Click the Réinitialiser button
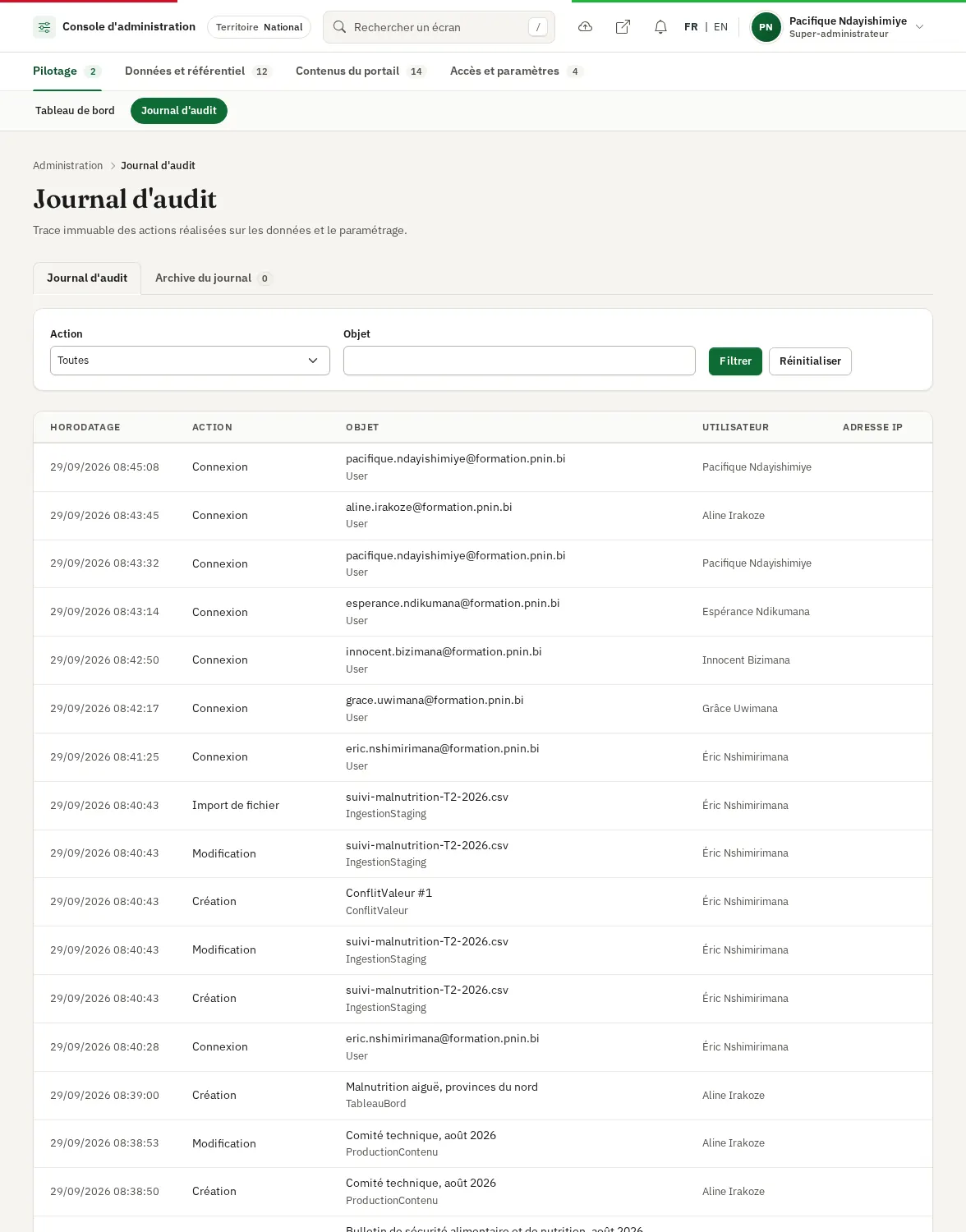Image resolution: width=966 pixels, height=1232 pixels. [x=810, y=361]
